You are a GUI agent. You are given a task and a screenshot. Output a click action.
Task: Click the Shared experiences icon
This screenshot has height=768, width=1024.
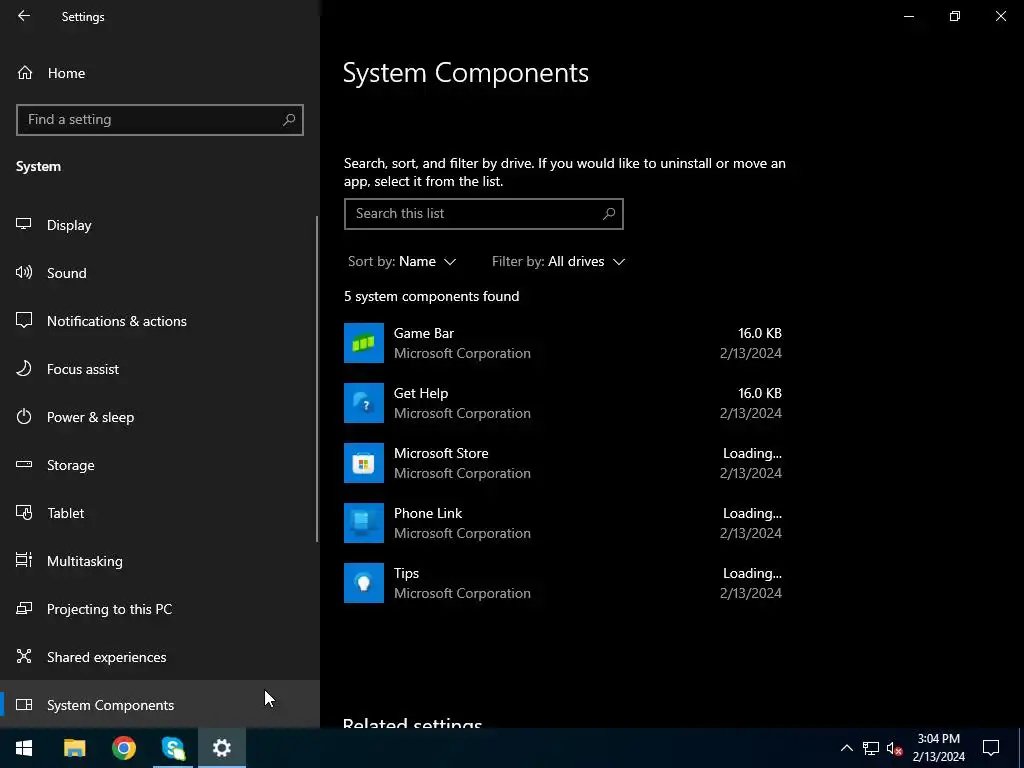tap(24, 656)
